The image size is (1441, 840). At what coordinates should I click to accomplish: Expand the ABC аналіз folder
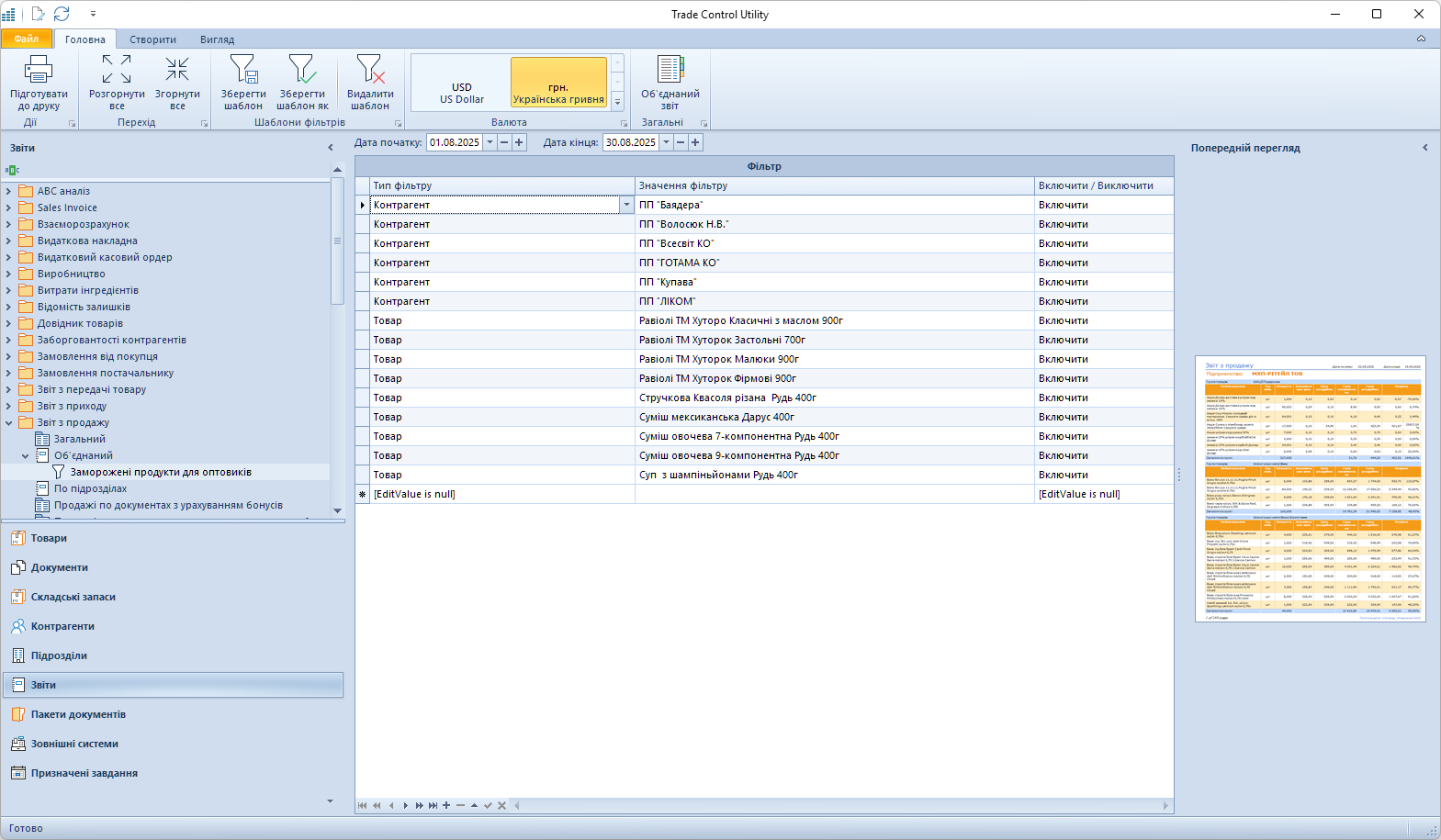(x=9, y=192)
